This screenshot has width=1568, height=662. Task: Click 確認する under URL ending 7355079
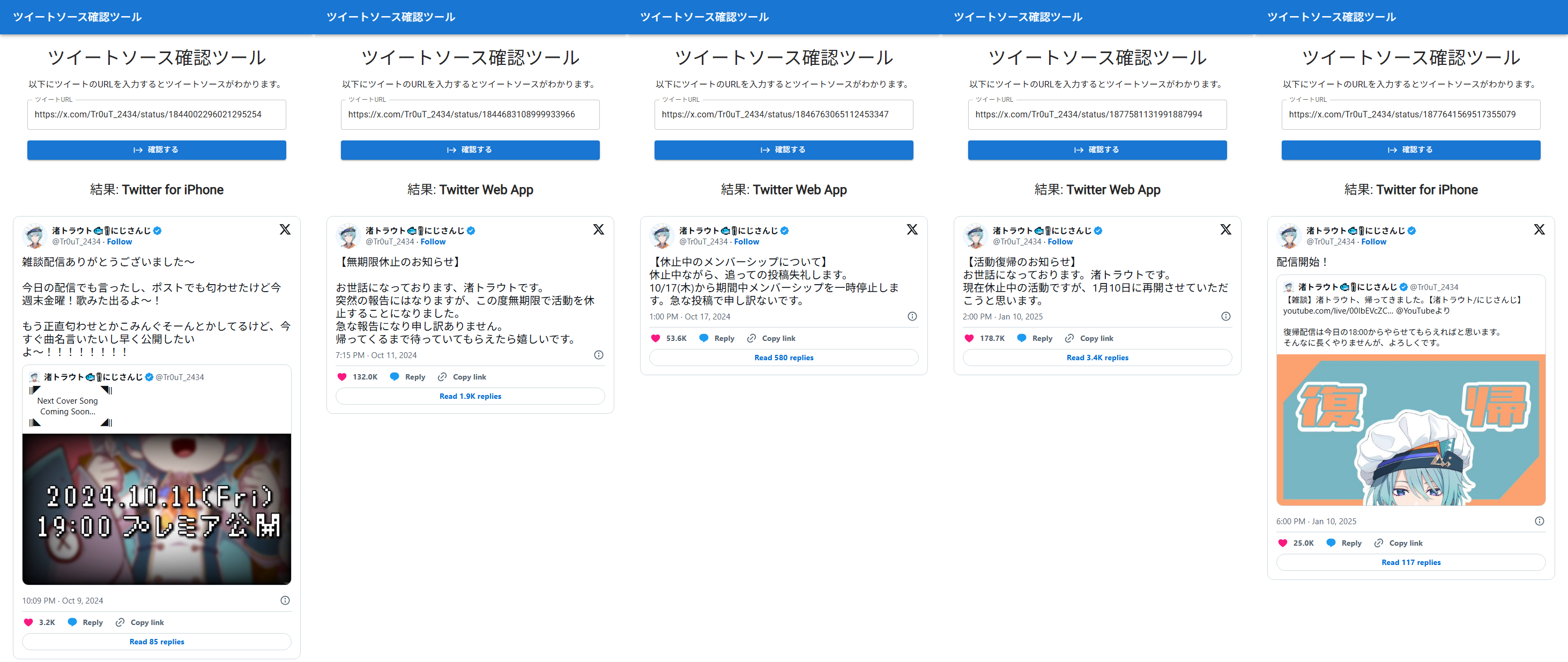tap(1410, 150)
